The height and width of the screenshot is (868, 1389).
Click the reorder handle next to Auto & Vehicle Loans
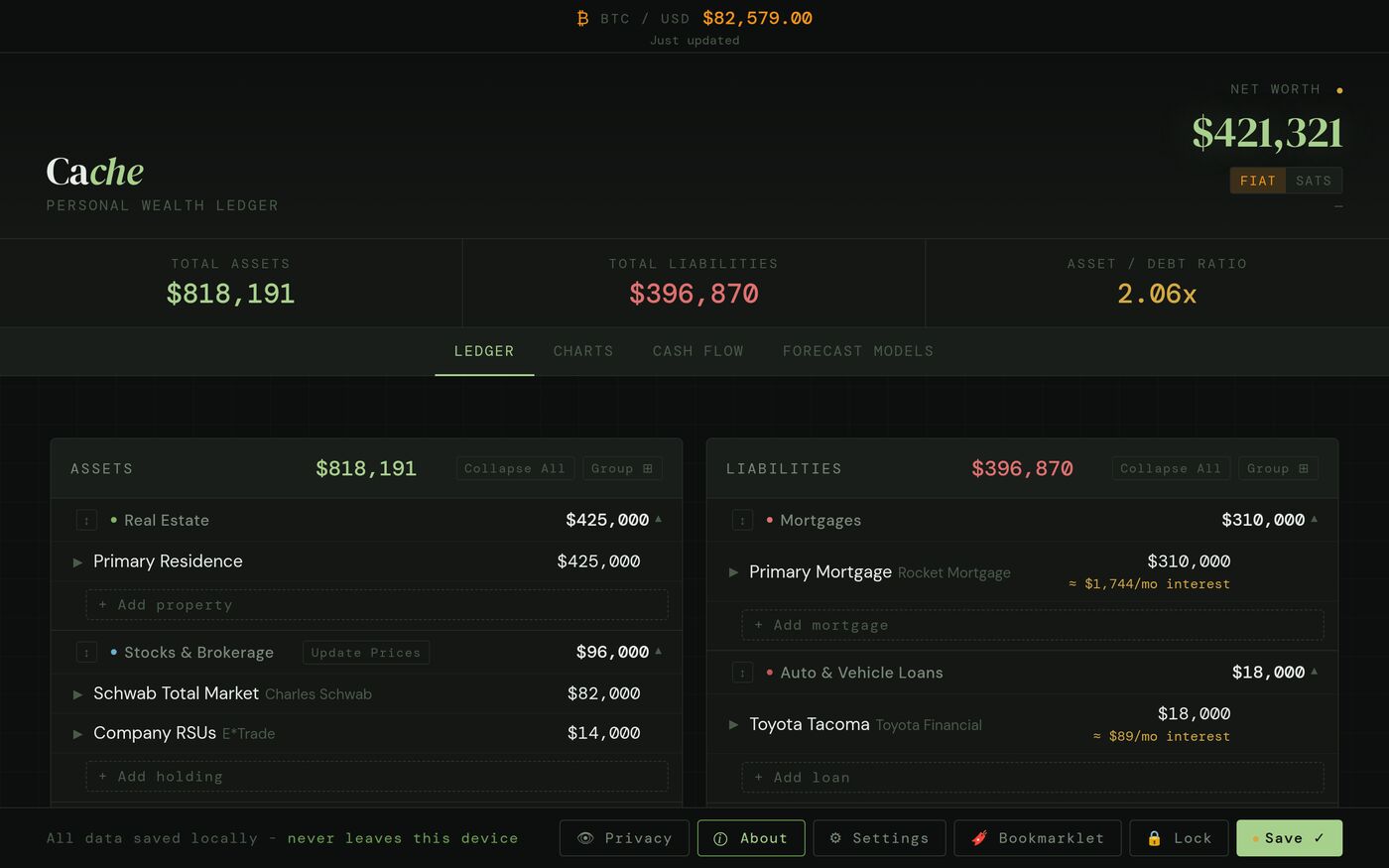742,673
